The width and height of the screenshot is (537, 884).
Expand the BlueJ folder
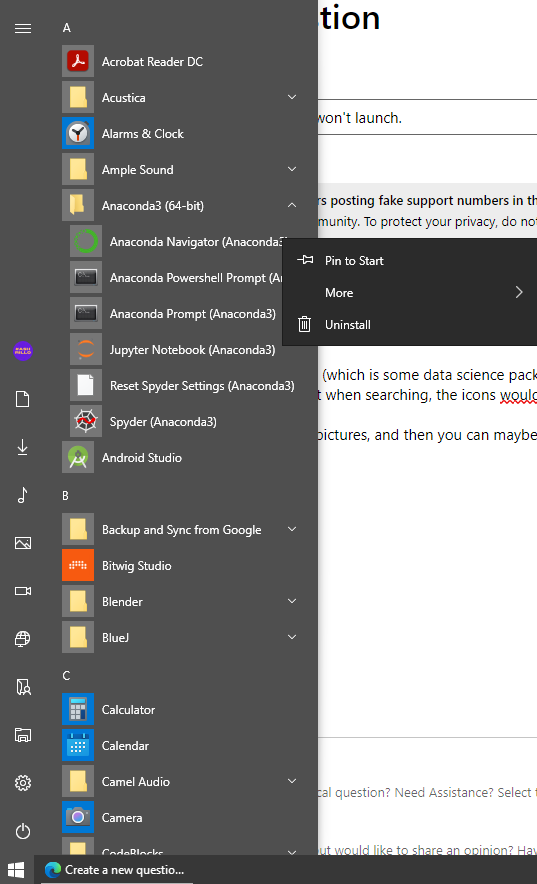292,638
